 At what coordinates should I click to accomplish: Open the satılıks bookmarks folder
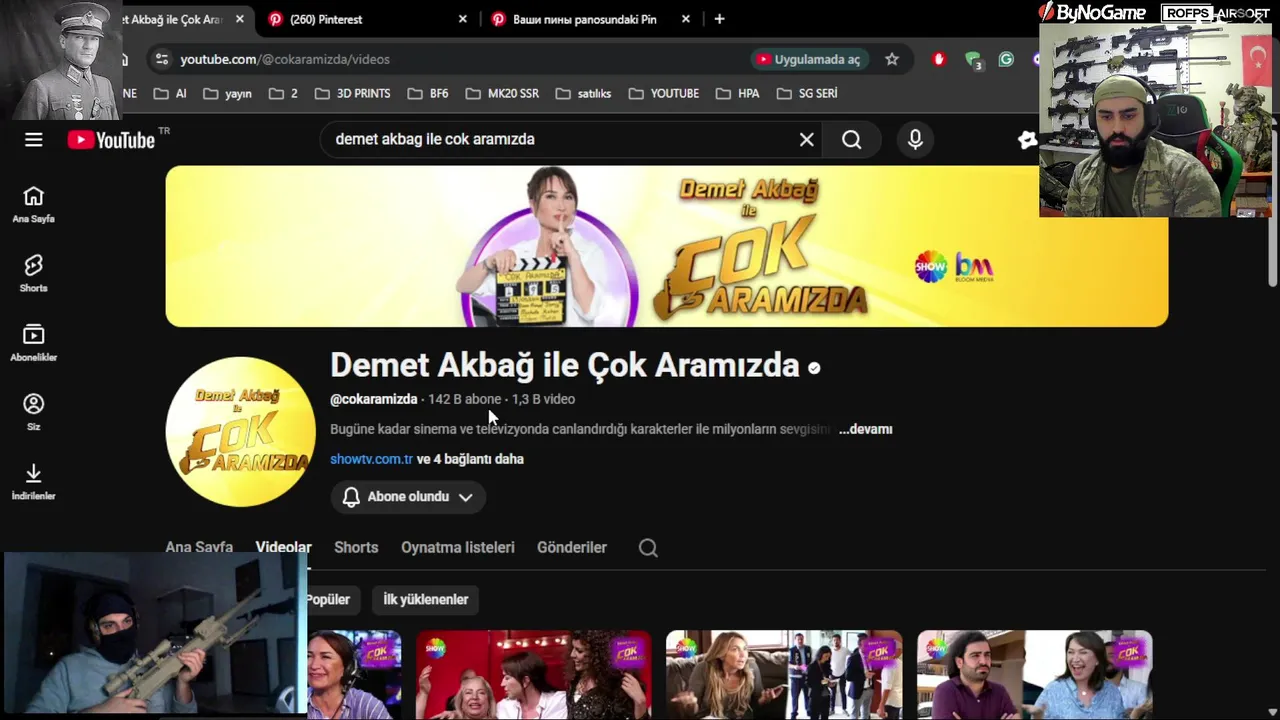coord(583,93)
